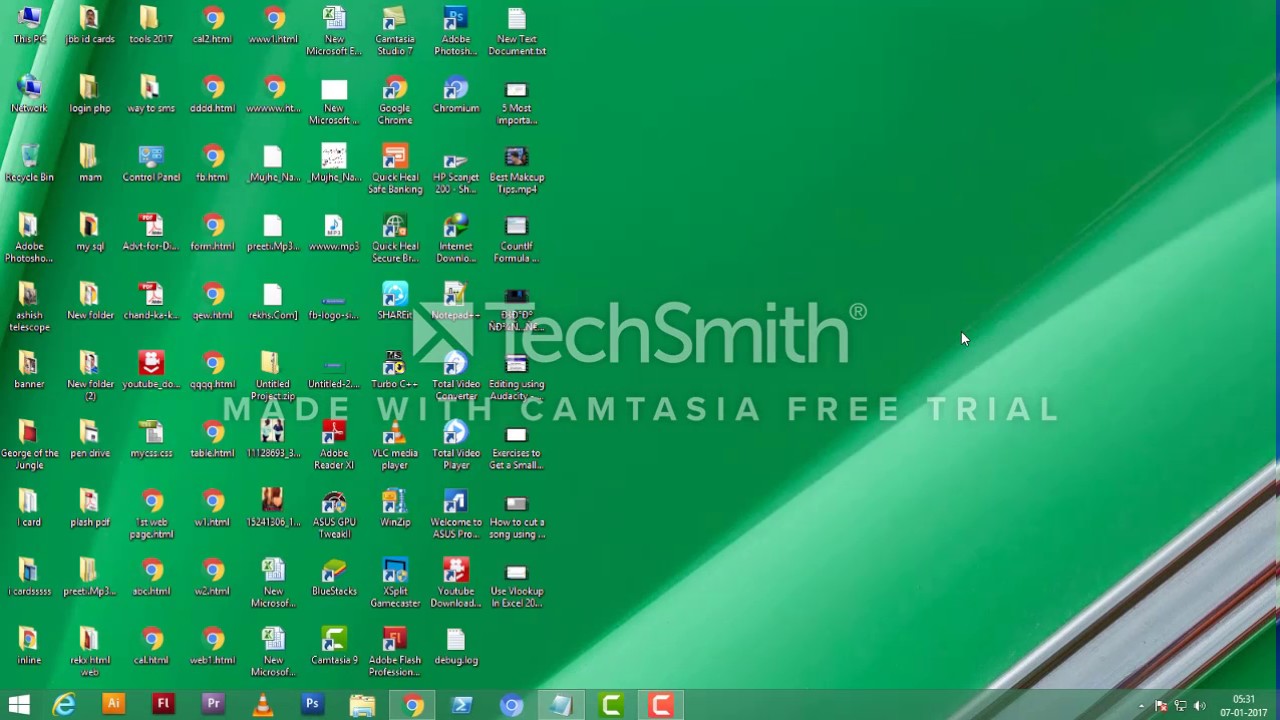Select the table.html file
Screen dimensions: 1280x720
212,440
